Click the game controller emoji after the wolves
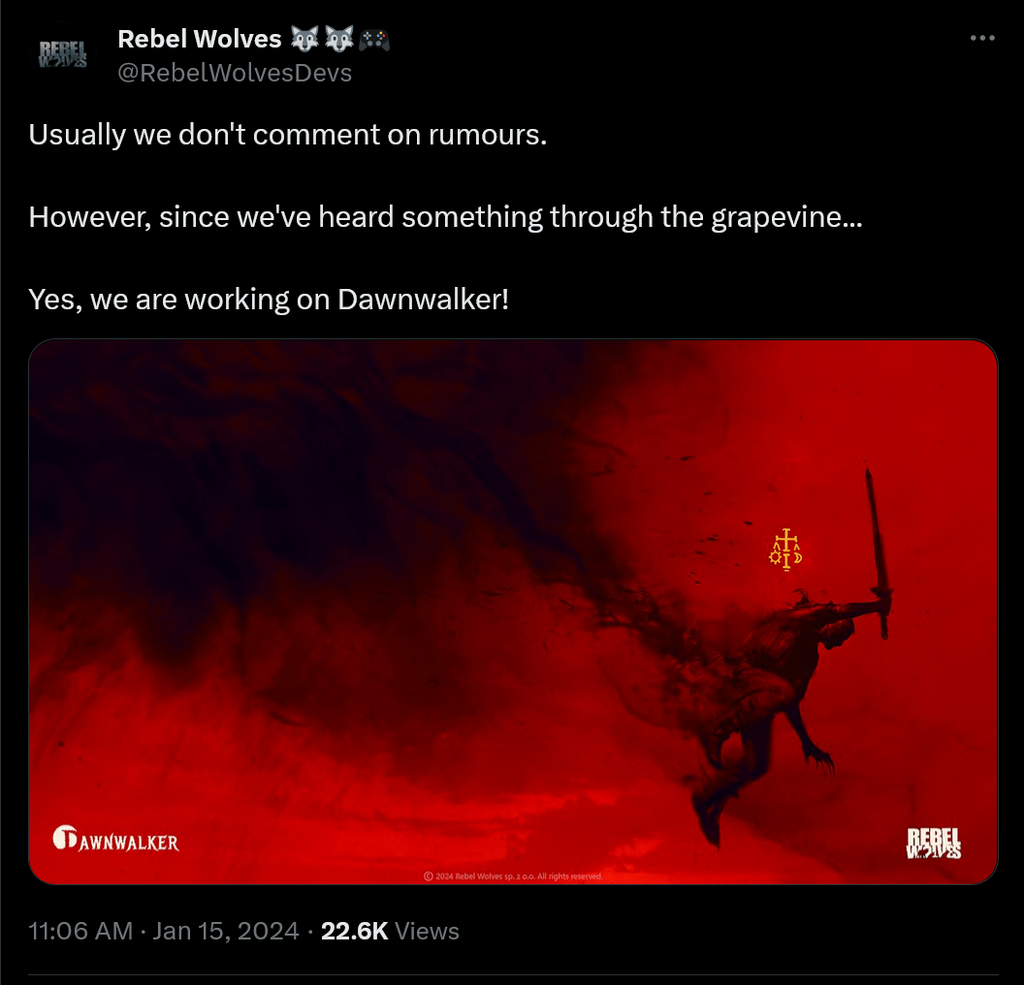Image resolution: width=1024 pixels, height=985 pixels. click(x=374, y=40)
